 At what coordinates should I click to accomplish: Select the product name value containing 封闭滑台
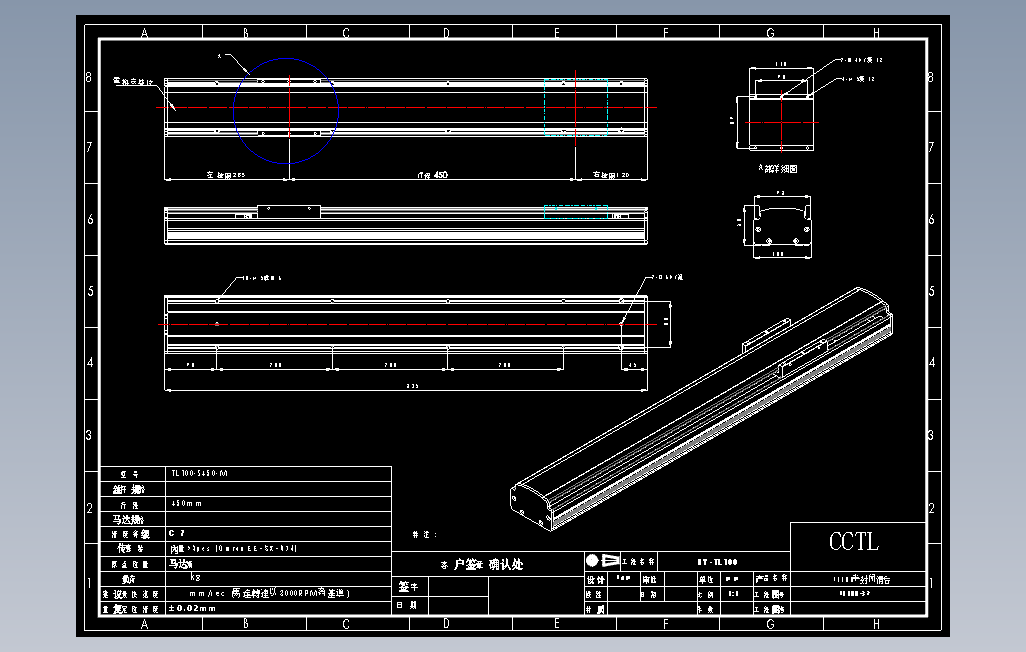coord(862,579)
